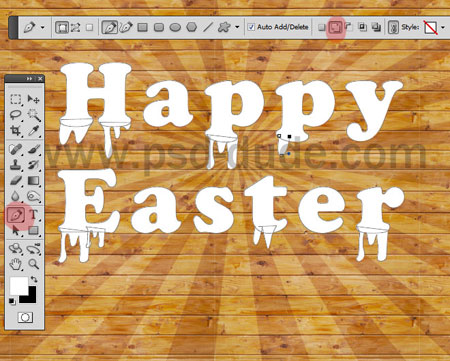Pick the Ellipse shape tool
This screenshot has width=450, height=361.
175,27
